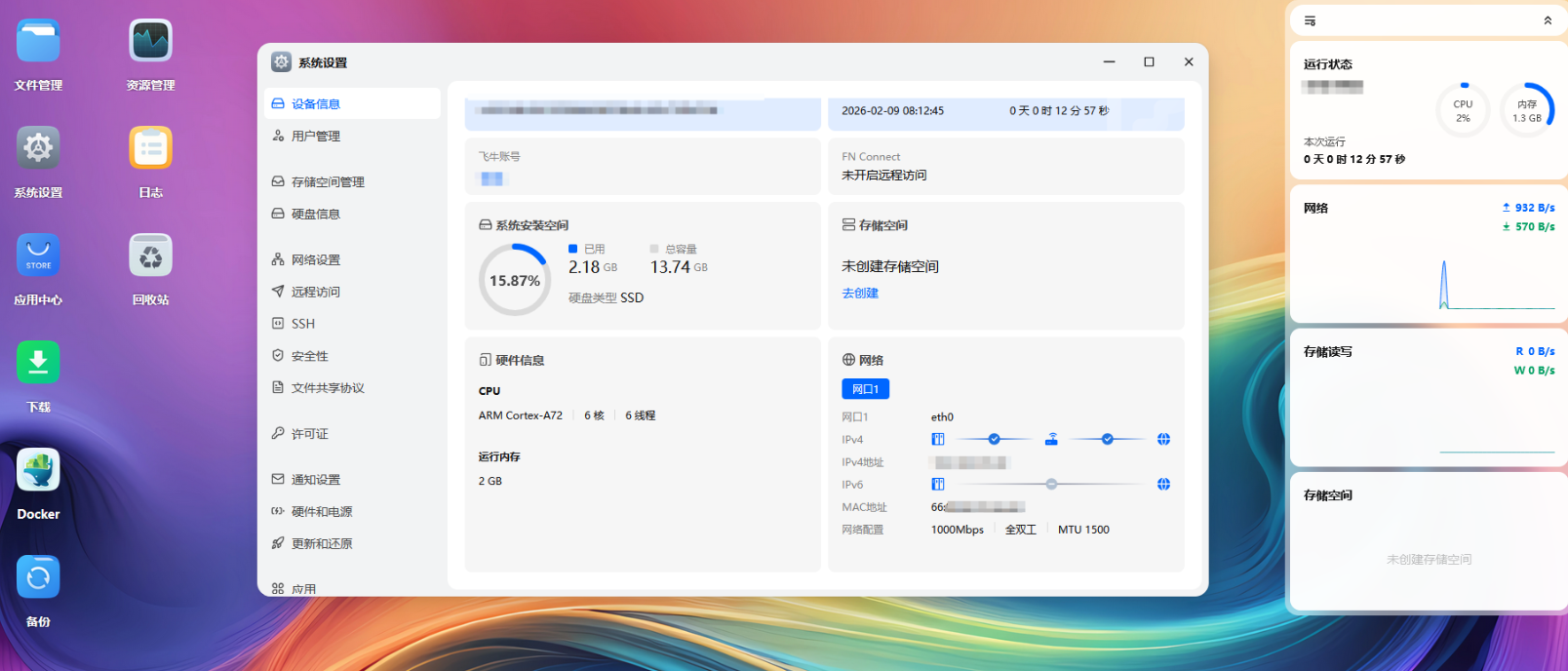Open the 回收站 recycle bin
The height and width of the screenshot is (671, 1568).
pos(150,257)
